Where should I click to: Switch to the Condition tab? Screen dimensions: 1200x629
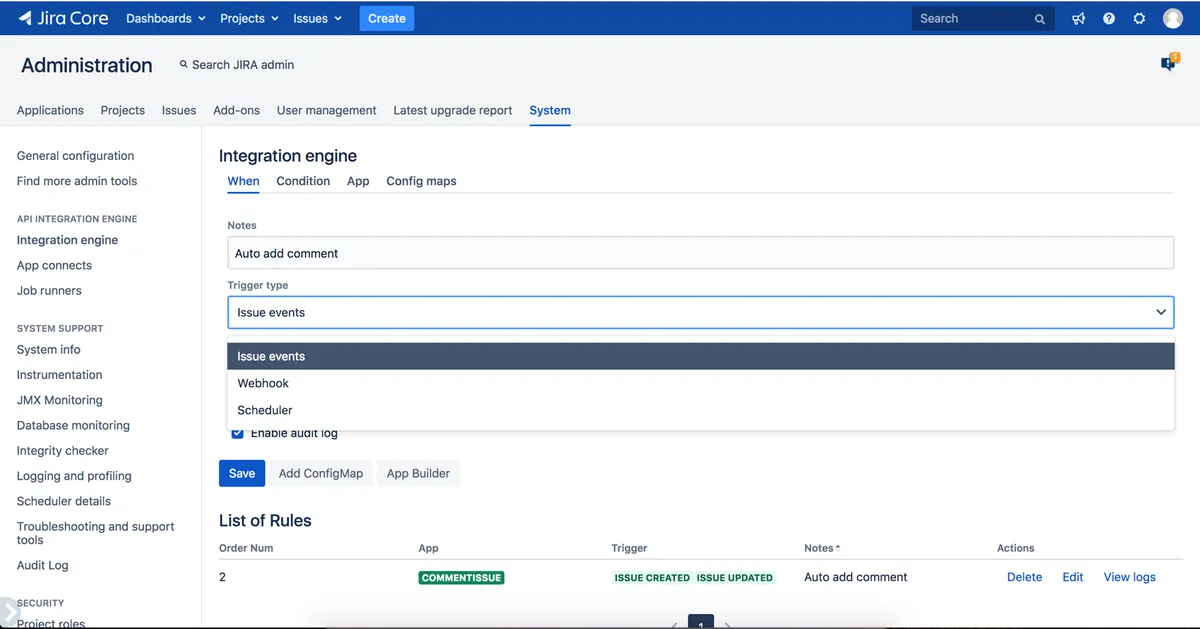(303, 181)
